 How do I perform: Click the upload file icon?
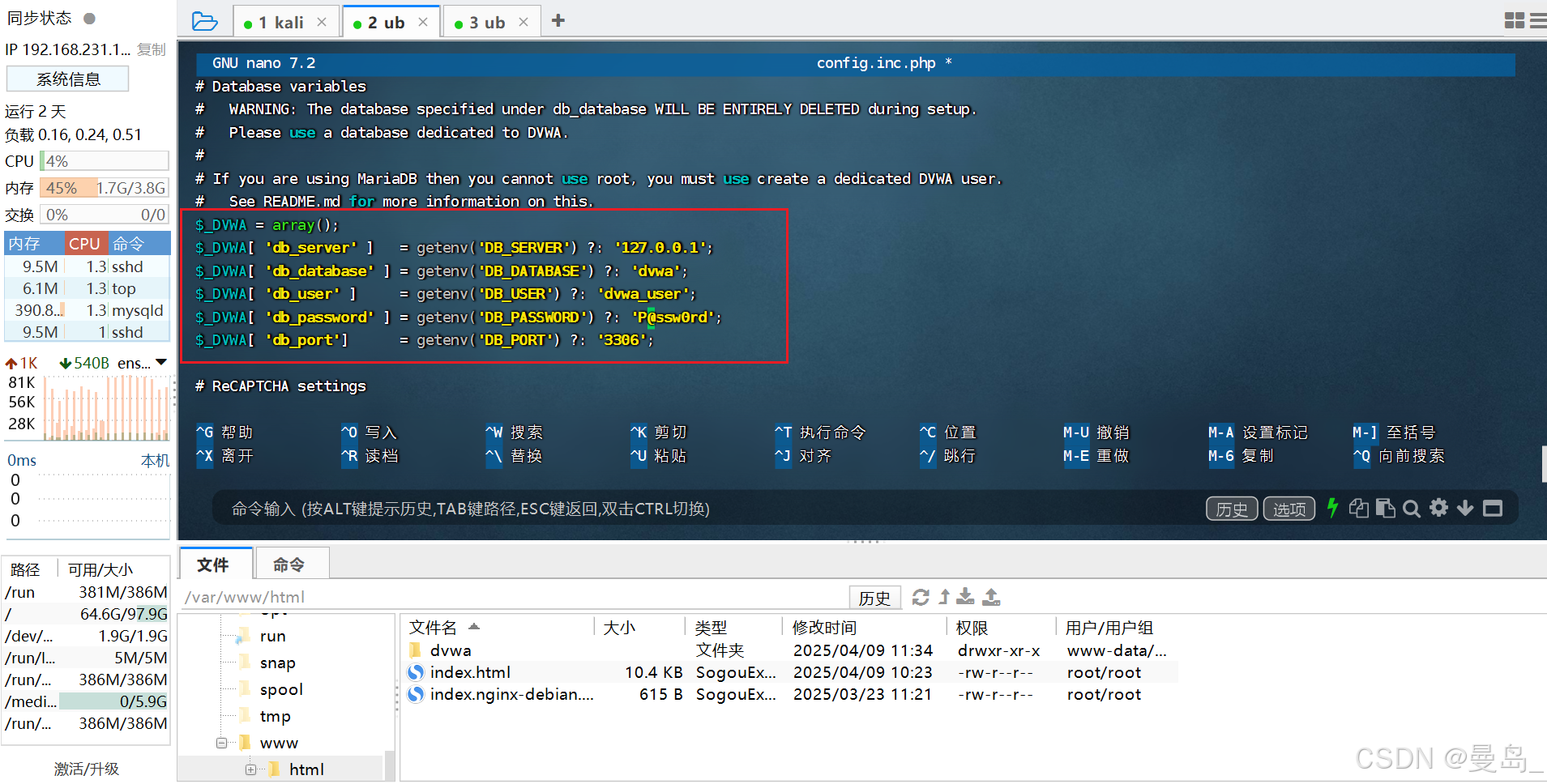pos(991,597)
